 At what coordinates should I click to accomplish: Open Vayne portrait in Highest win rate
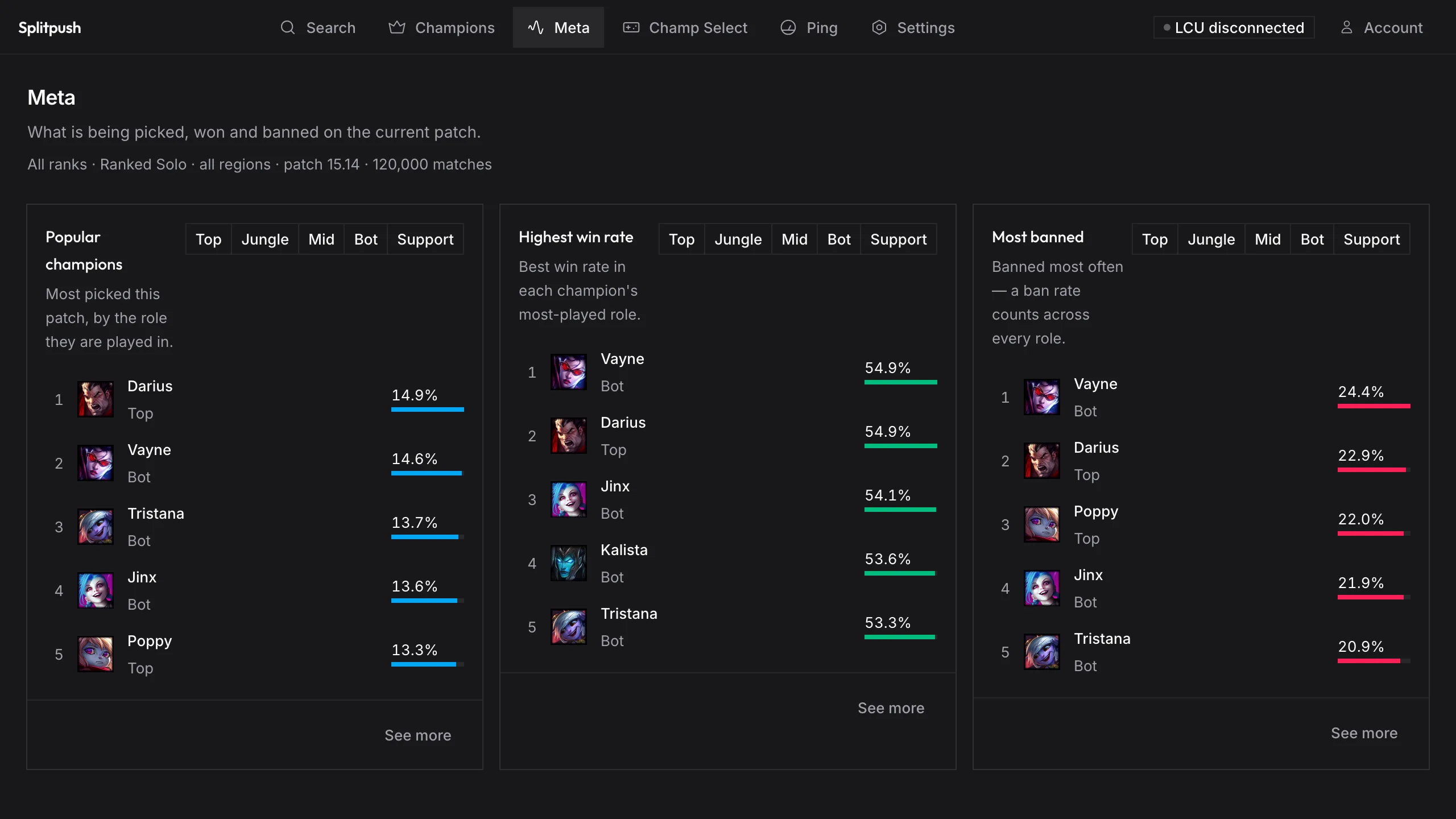tap(569, 372)
